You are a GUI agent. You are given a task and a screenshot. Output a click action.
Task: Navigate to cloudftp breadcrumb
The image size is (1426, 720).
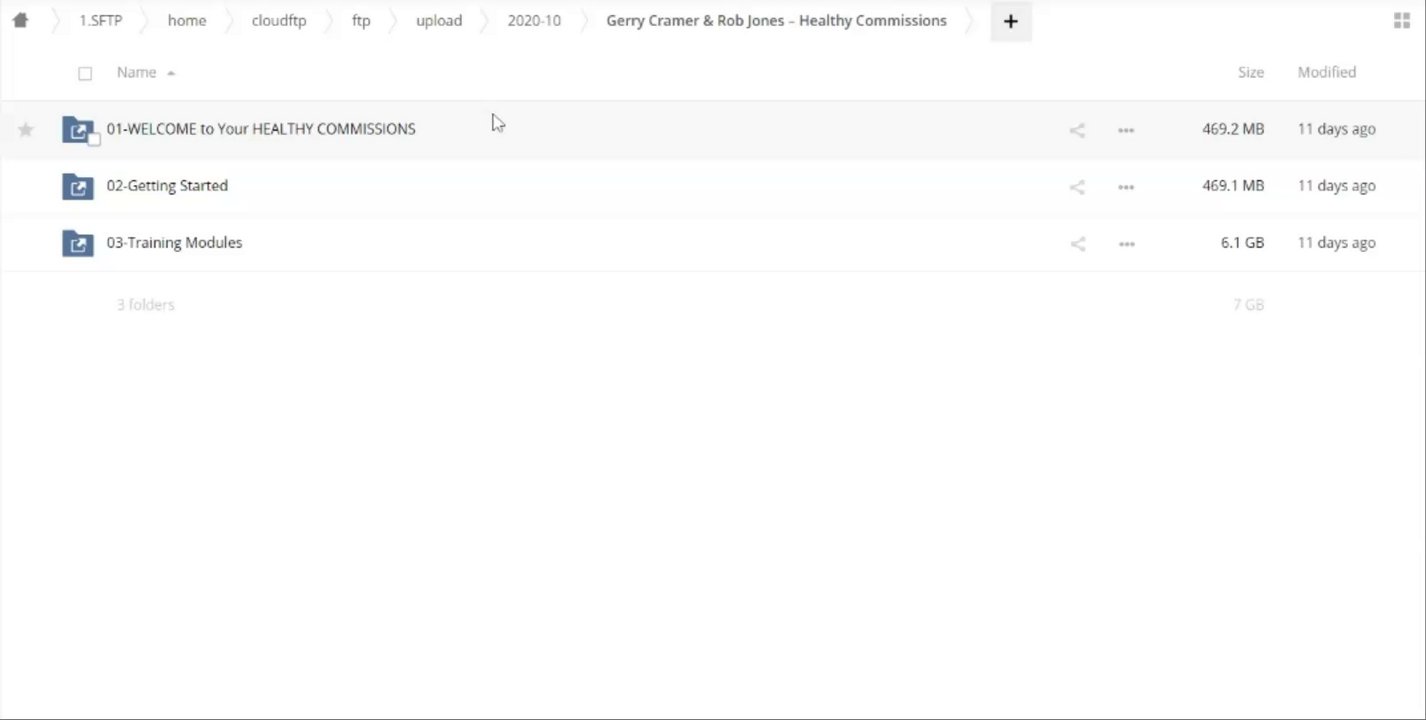[279, 20]
